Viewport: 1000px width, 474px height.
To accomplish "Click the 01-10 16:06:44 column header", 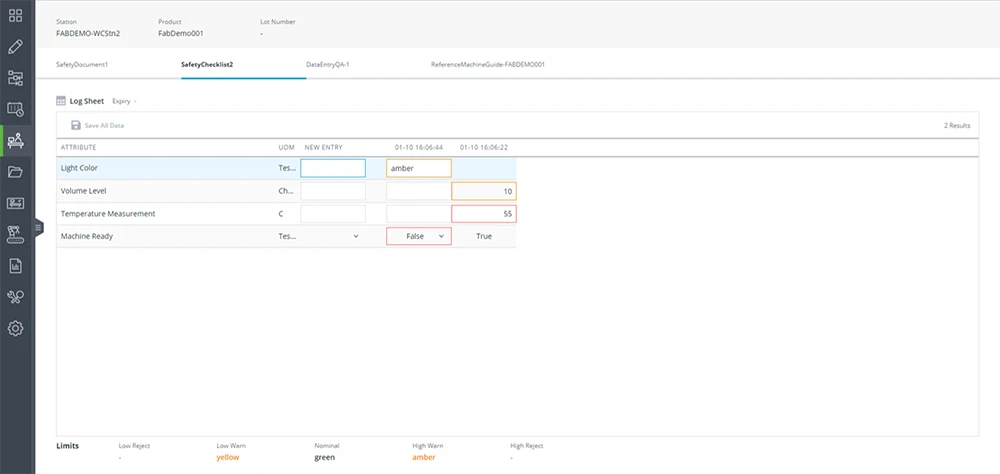I will point(418,147).
